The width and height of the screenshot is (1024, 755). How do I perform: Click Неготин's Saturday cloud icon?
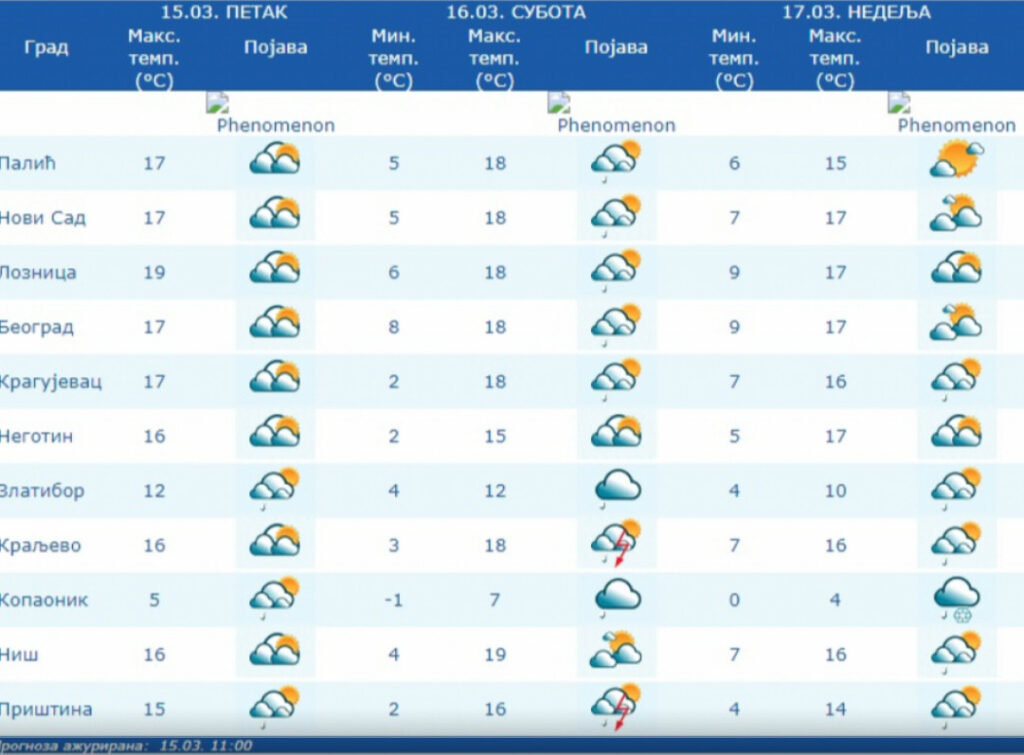616,433
